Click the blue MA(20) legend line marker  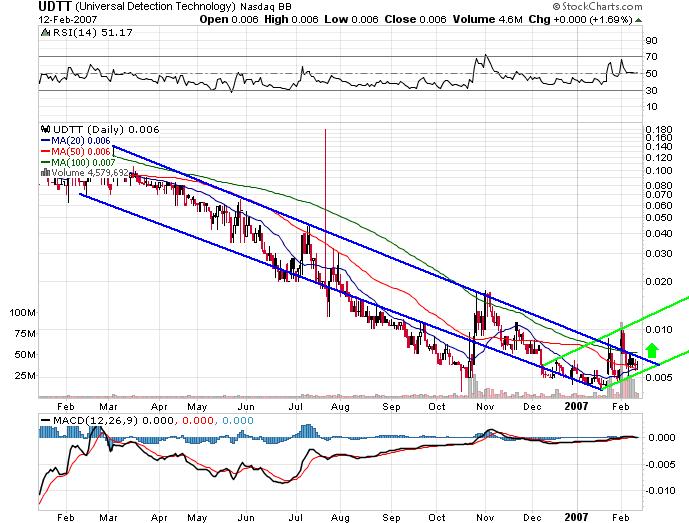[x=46, y=141]
